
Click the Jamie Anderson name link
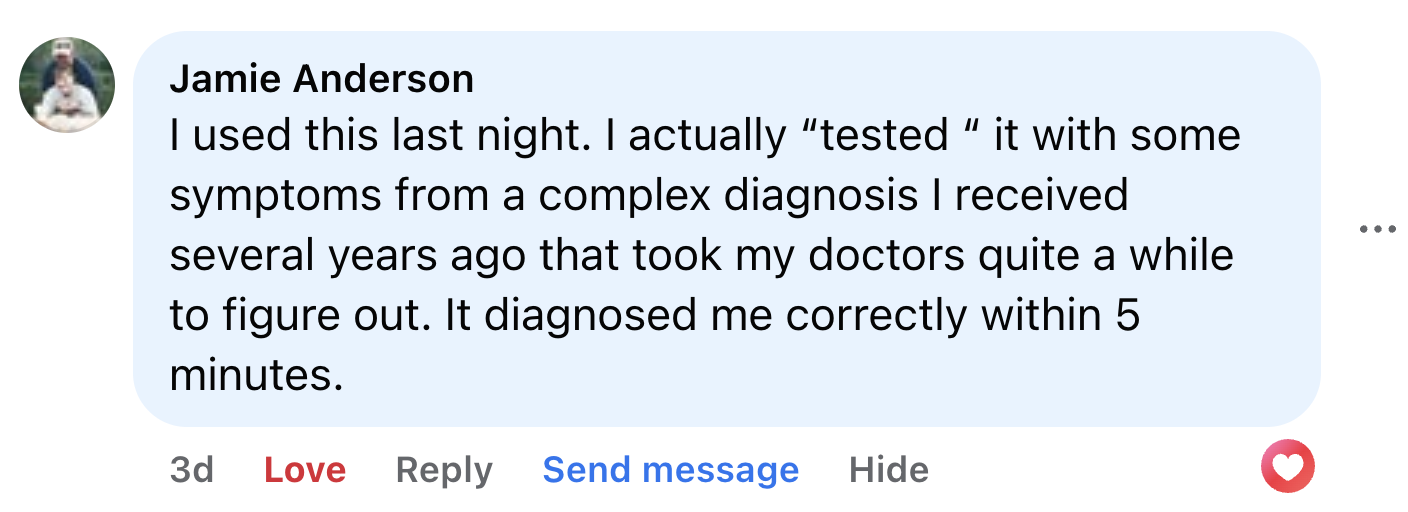[321, 79]
